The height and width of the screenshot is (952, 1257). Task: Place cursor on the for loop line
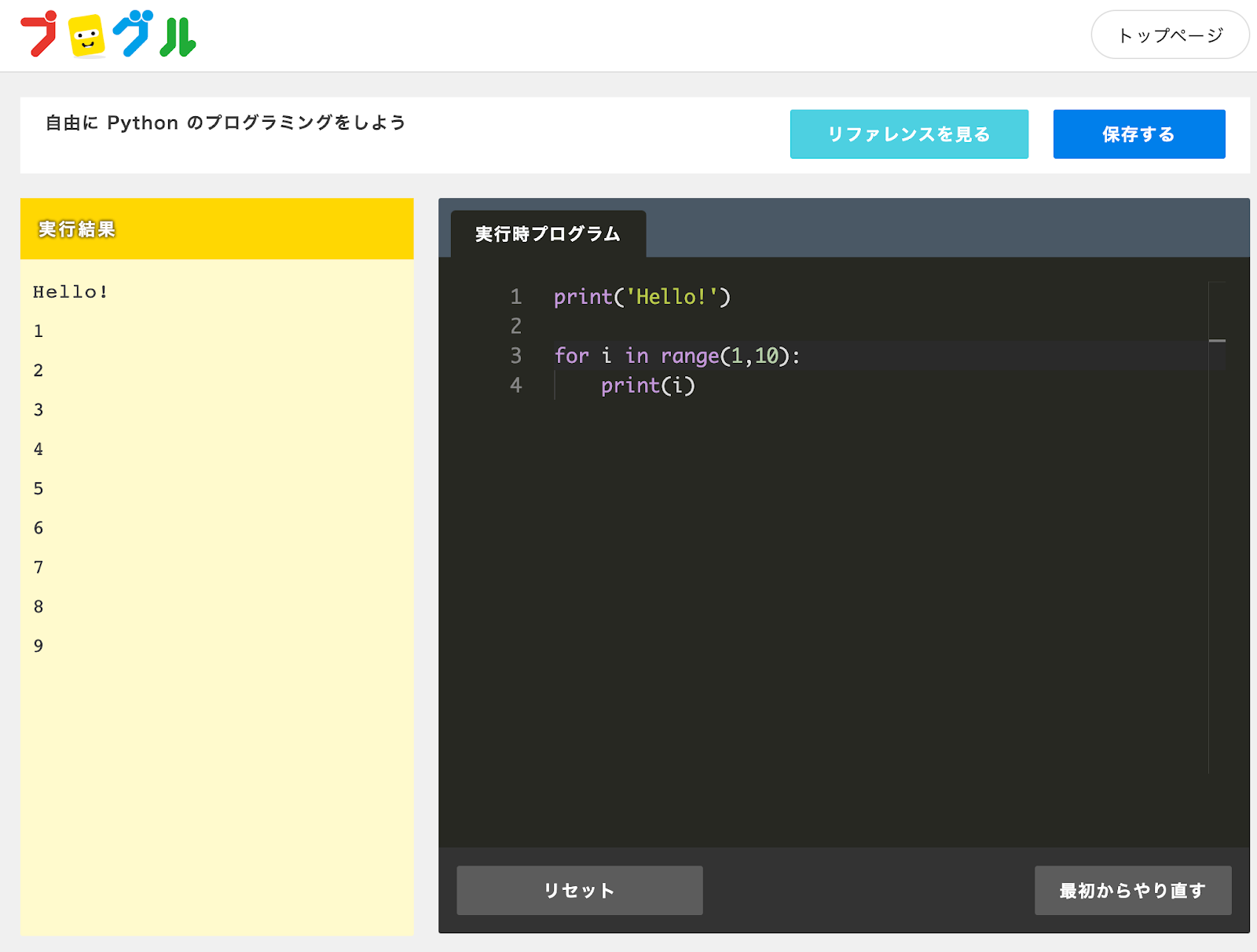(x=677, y=355)
